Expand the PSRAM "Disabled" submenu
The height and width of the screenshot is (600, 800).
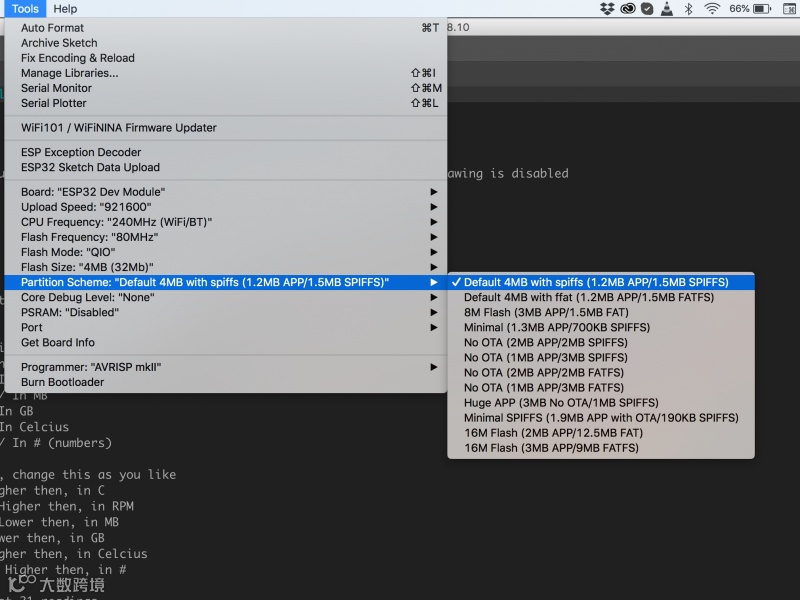[226, 312]
